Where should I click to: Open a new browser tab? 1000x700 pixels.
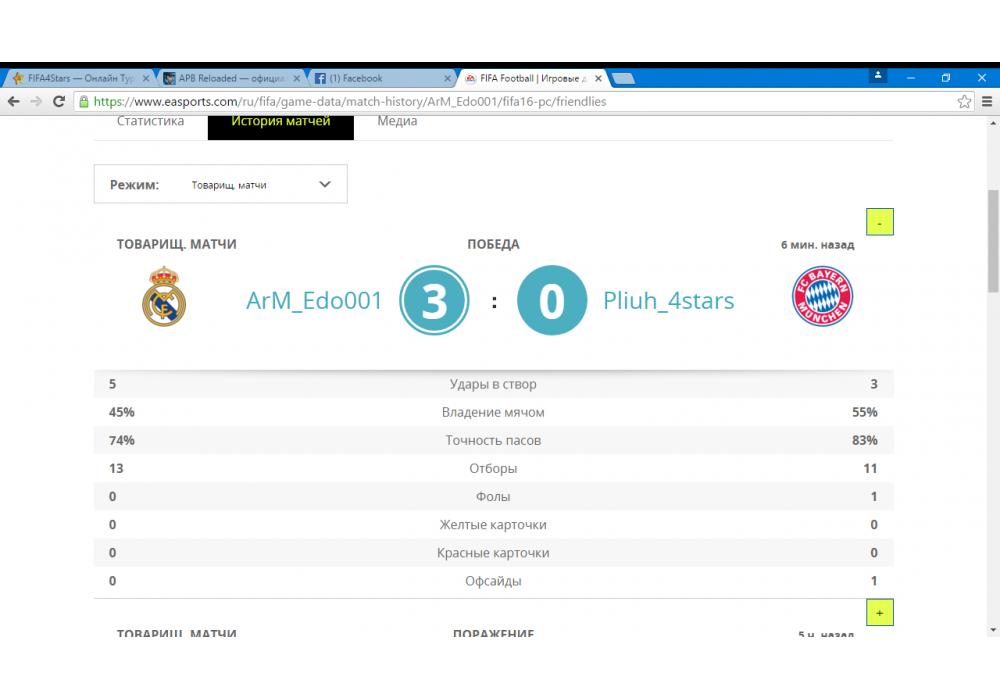pos(623,79)
